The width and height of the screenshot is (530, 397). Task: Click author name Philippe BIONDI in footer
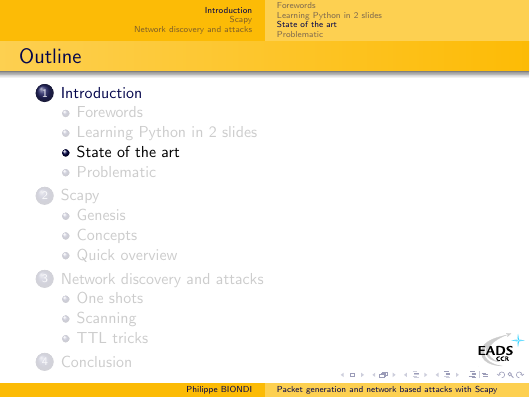[x=219, y=389]
